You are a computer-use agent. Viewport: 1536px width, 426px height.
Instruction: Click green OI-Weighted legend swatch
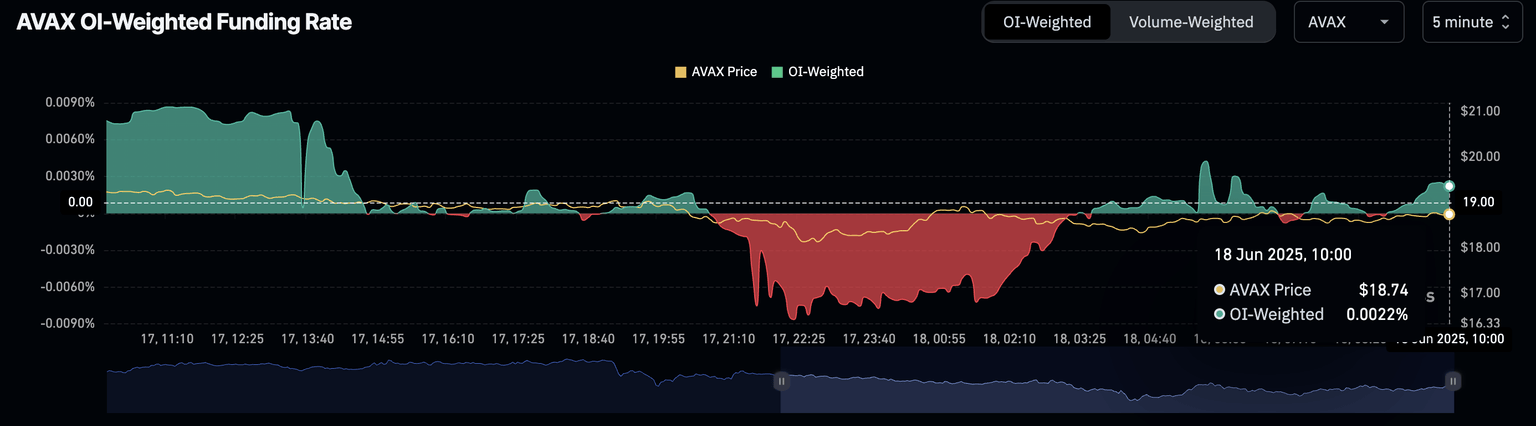tap(776, 72)
